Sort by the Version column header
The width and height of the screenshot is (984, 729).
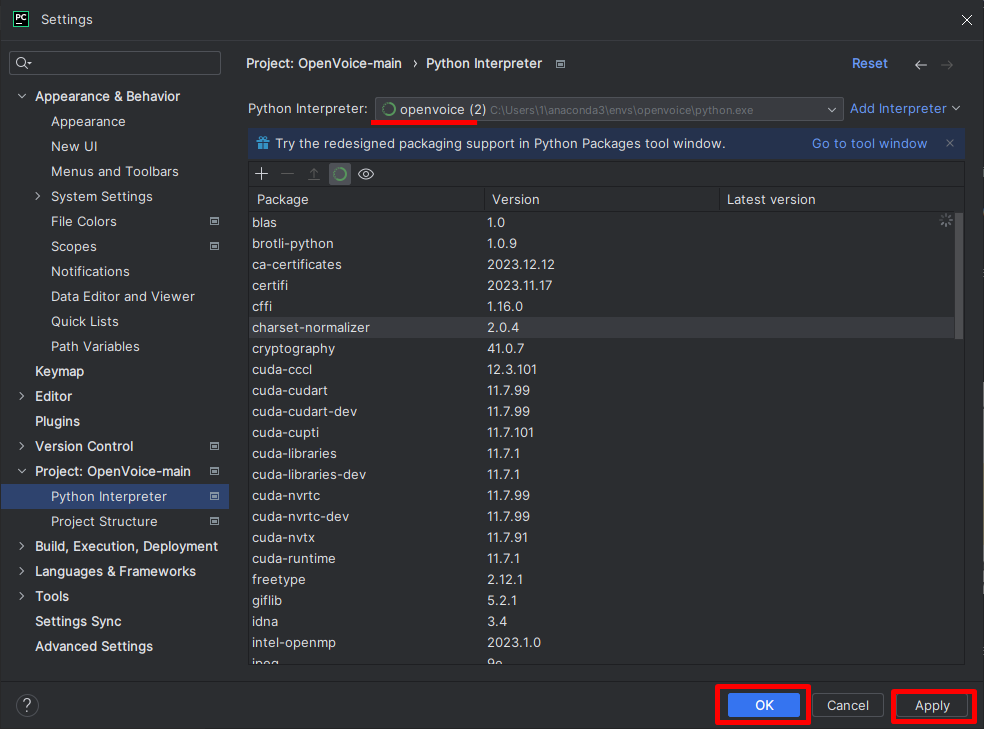point(601,200)
